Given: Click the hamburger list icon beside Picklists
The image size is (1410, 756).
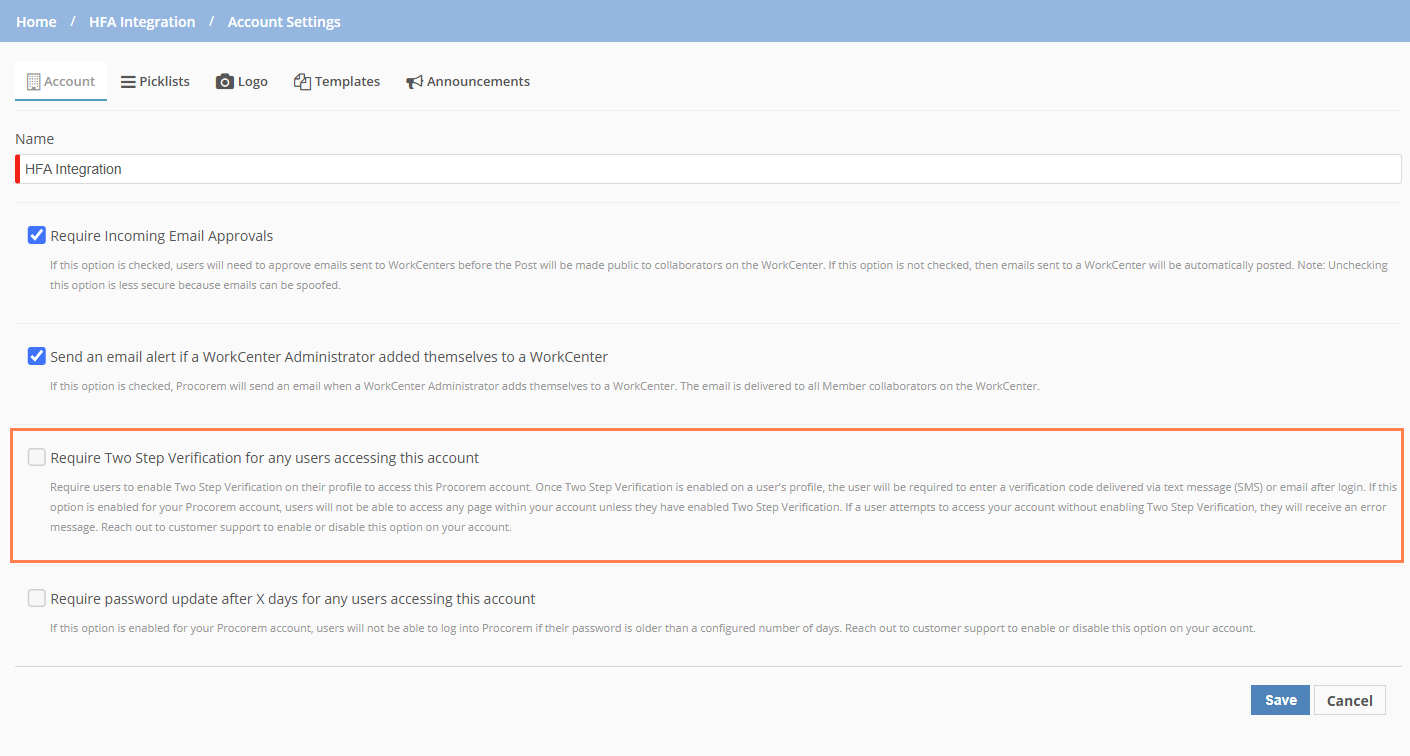Looking at the screenshot, I should pos(128,82).
